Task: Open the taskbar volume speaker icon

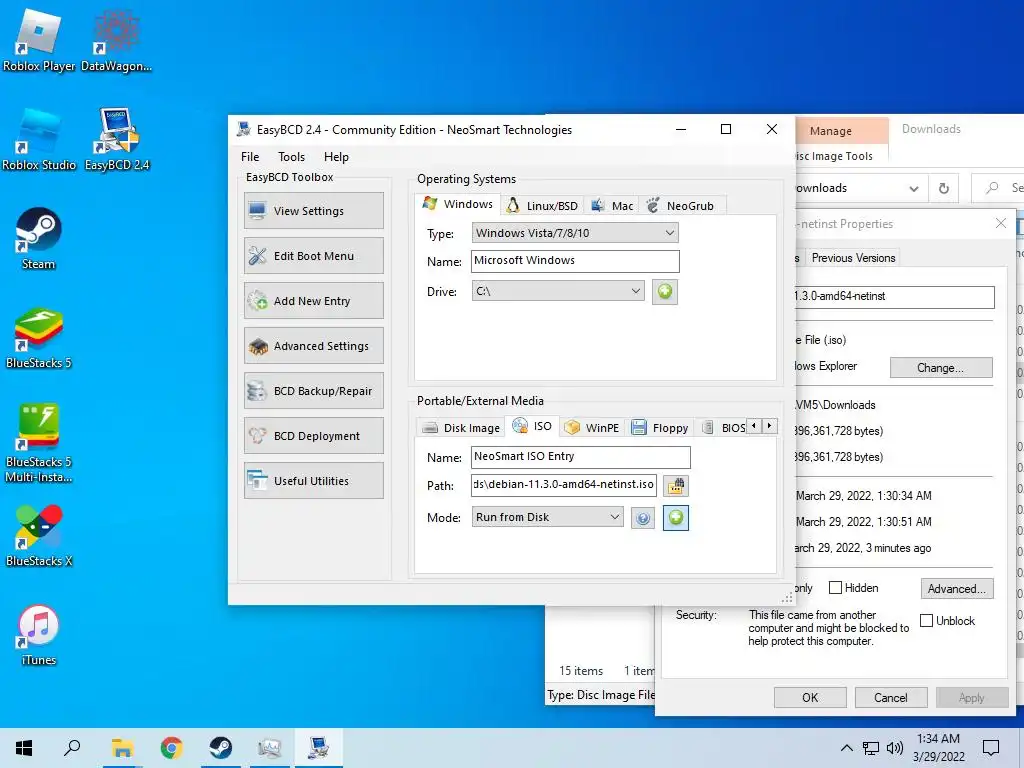Action: [x=895, y=748]
